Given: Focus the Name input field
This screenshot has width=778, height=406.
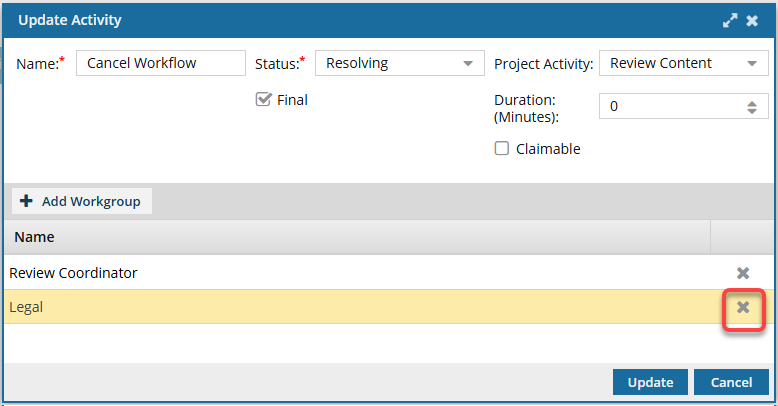Looking at the screenshot, I should click(160, 63).
